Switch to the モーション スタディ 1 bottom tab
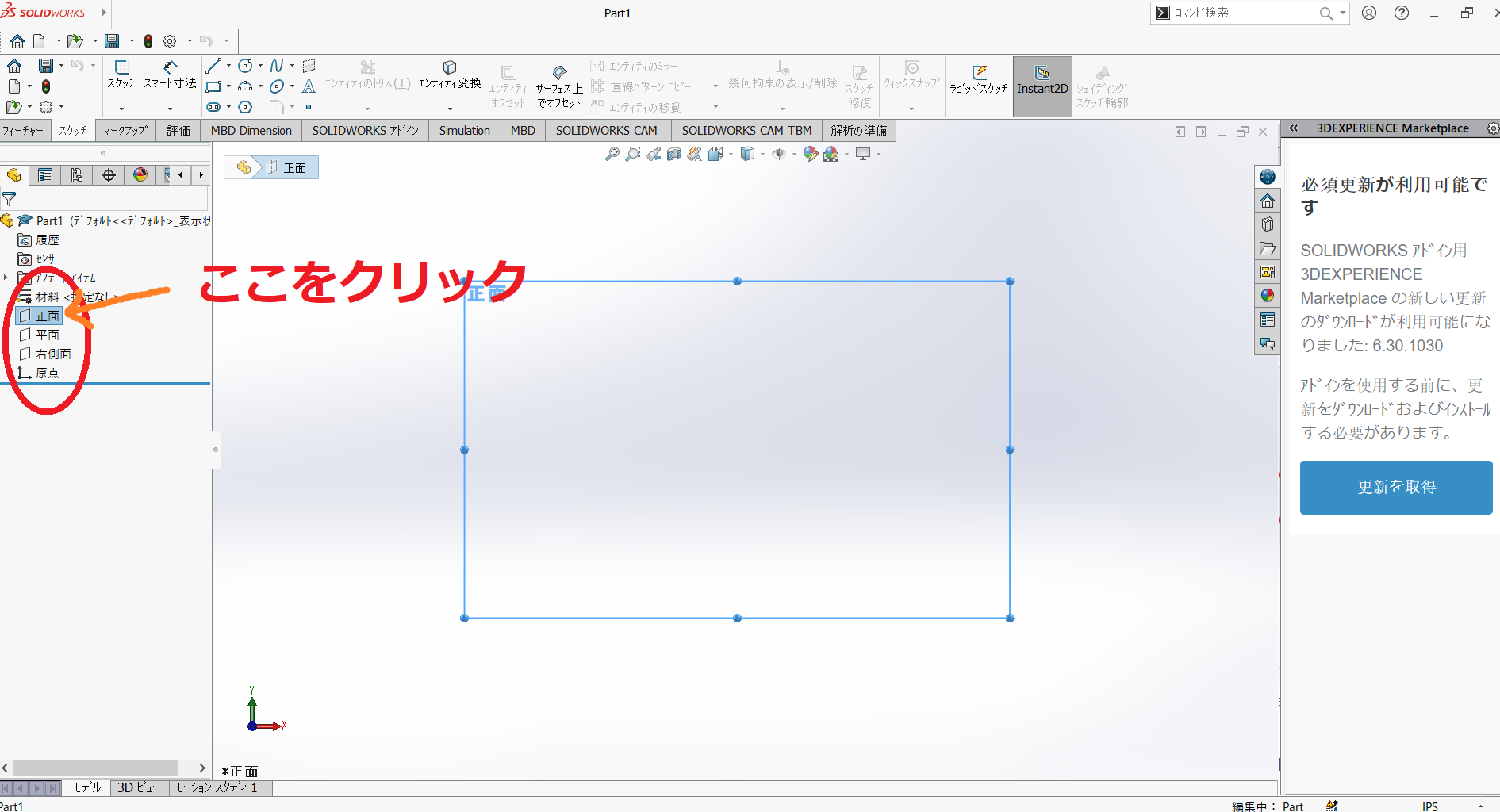This screenshot has height=812, width=1500. click(217, 787)
